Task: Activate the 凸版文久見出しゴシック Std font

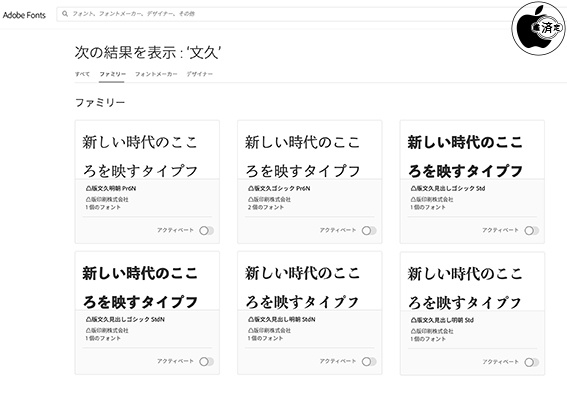Action: [x=532, y=230]
